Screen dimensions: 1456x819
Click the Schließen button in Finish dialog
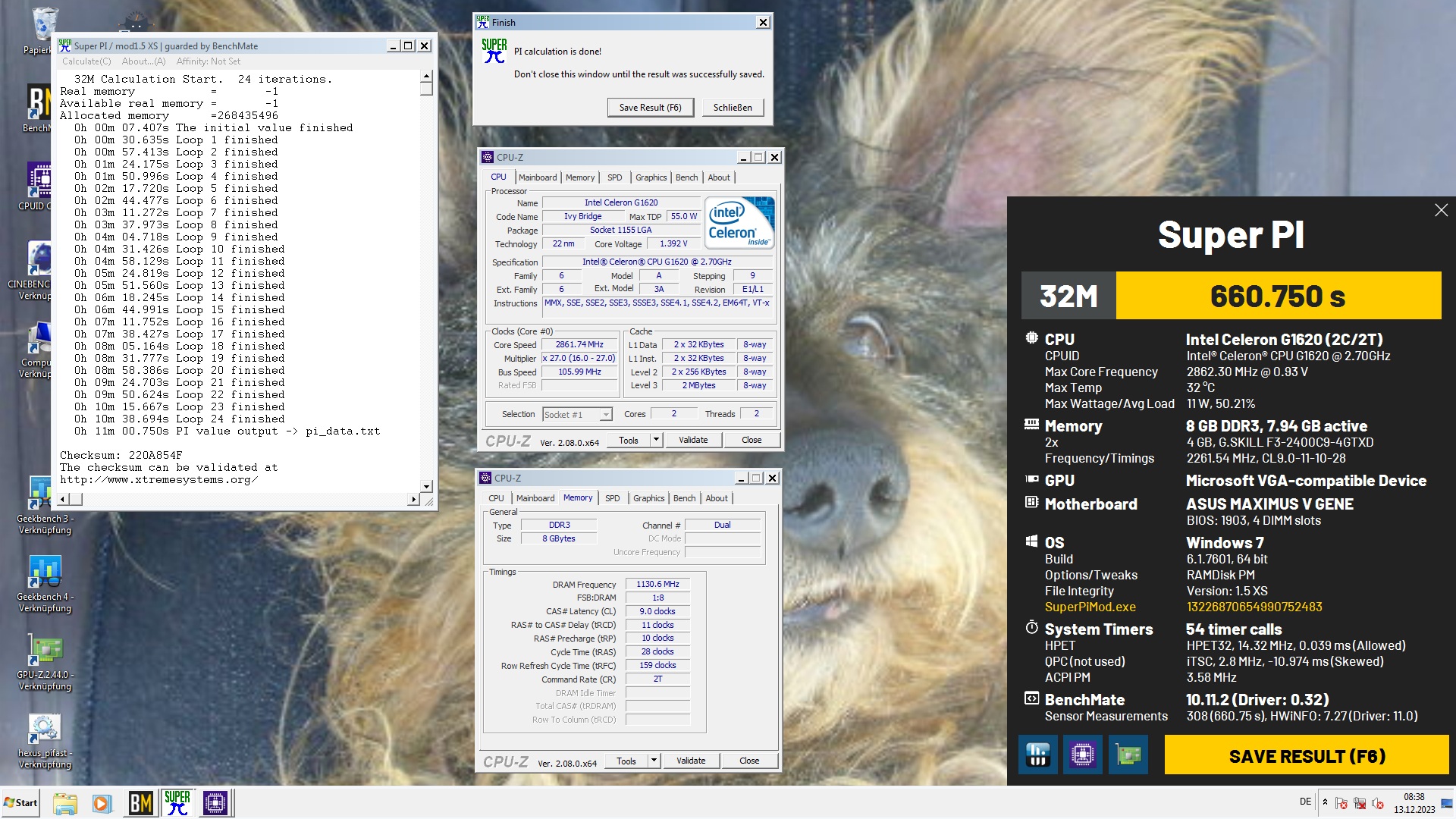[x=733, y=108]
